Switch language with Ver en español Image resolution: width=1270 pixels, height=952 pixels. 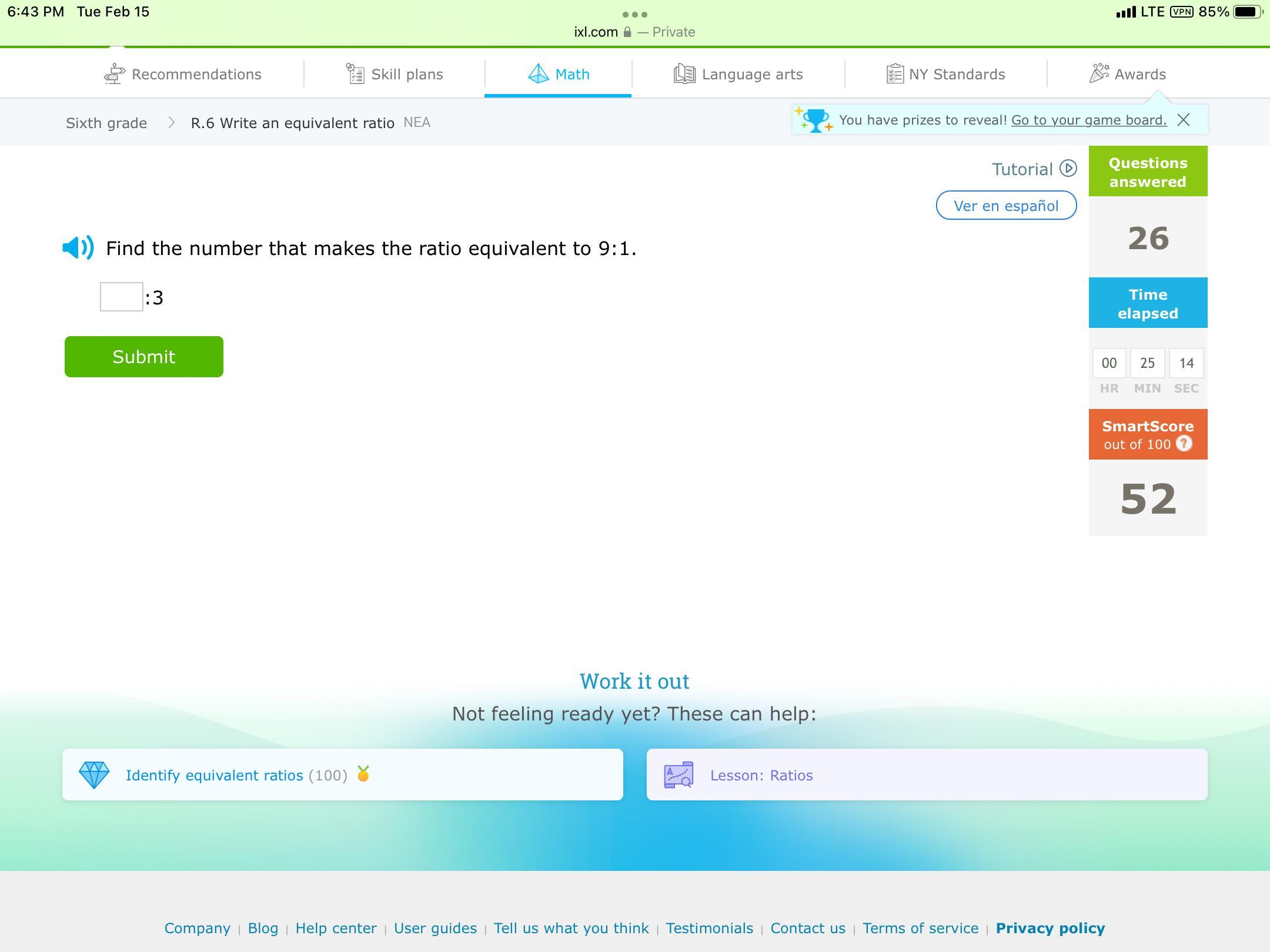click(x=1006, y=206)
